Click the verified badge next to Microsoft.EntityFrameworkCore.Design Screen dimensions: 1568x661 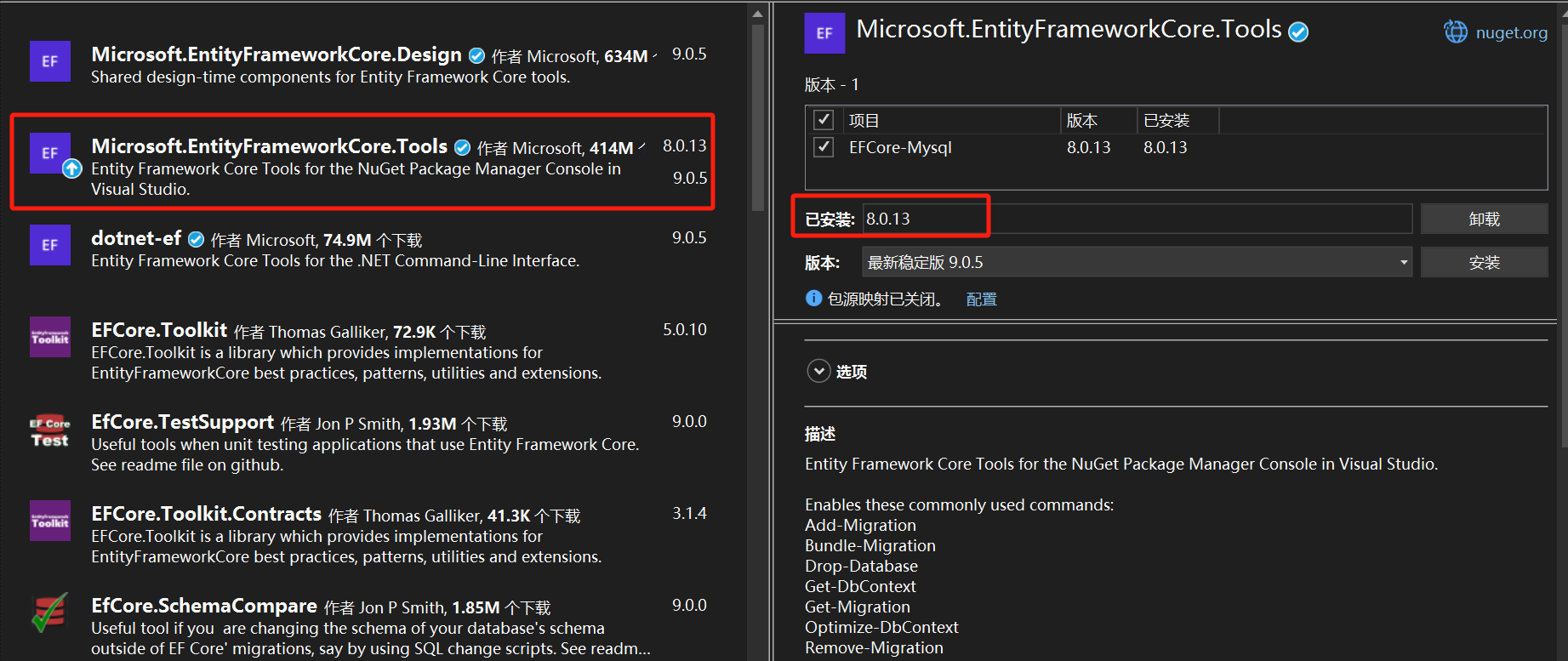tap(477, 56)
